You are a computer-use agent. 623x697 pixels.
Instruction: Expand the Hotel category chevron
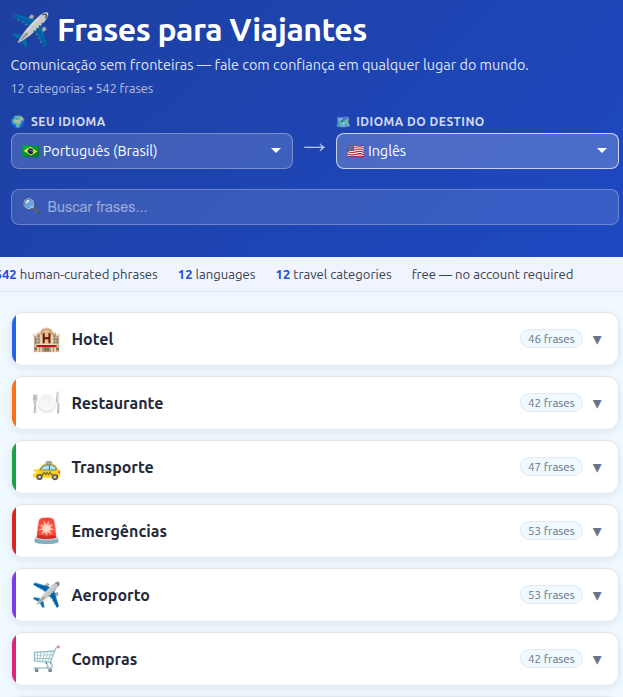tap(597, 339)
